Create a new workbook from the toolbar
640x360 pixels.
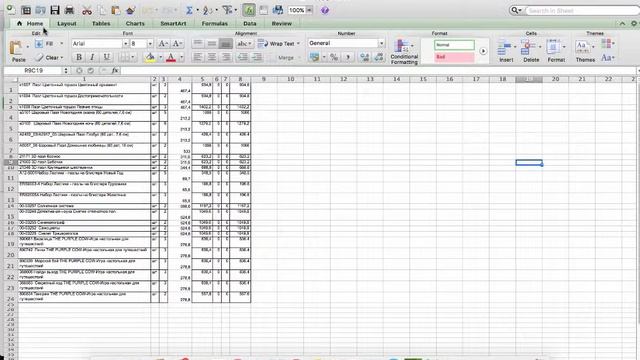11,10
